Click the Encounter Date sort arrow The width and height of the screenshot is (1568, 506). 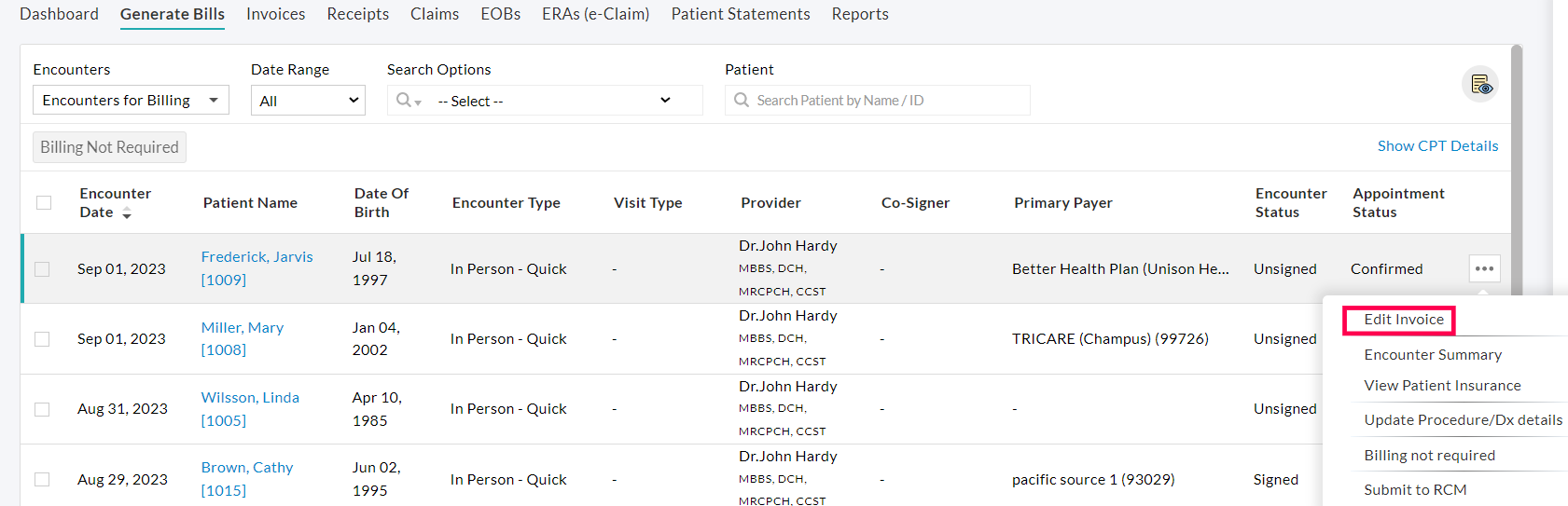click(x=127, y=214)
